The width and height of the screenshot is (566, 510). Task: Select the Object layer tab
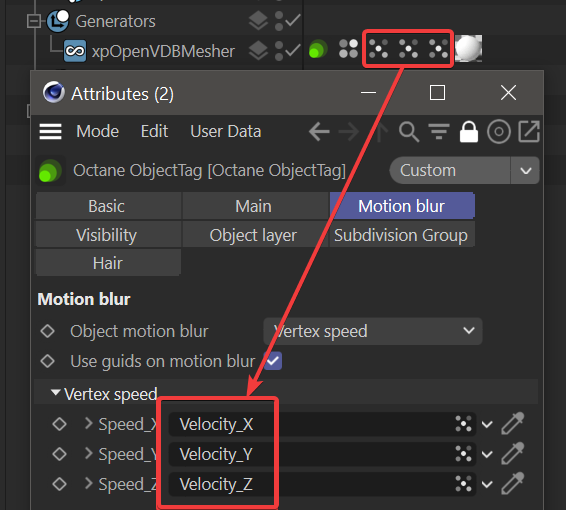253,235
